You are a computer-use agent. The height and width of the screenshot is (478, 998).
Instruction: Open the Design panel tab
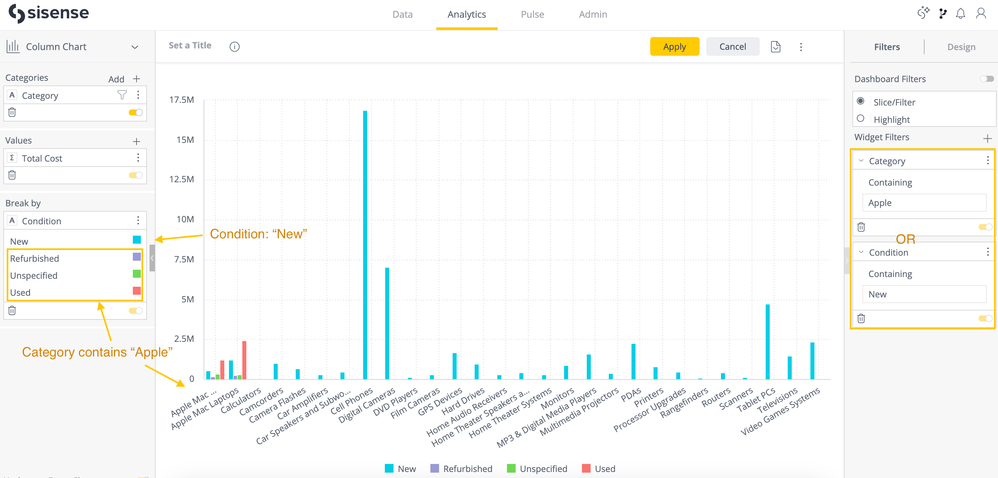pos(961,47)
